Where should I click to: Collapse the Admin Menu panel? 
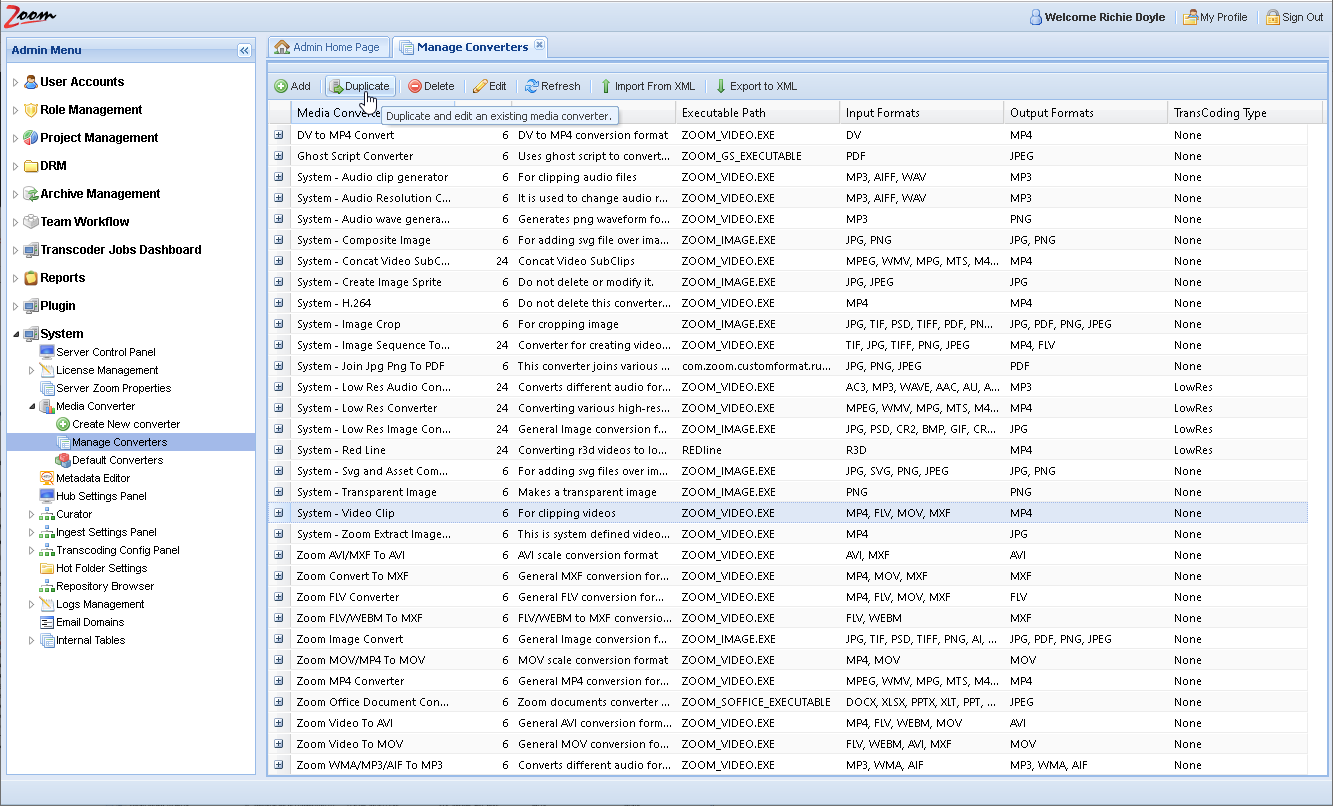click(x=244, y=50)
